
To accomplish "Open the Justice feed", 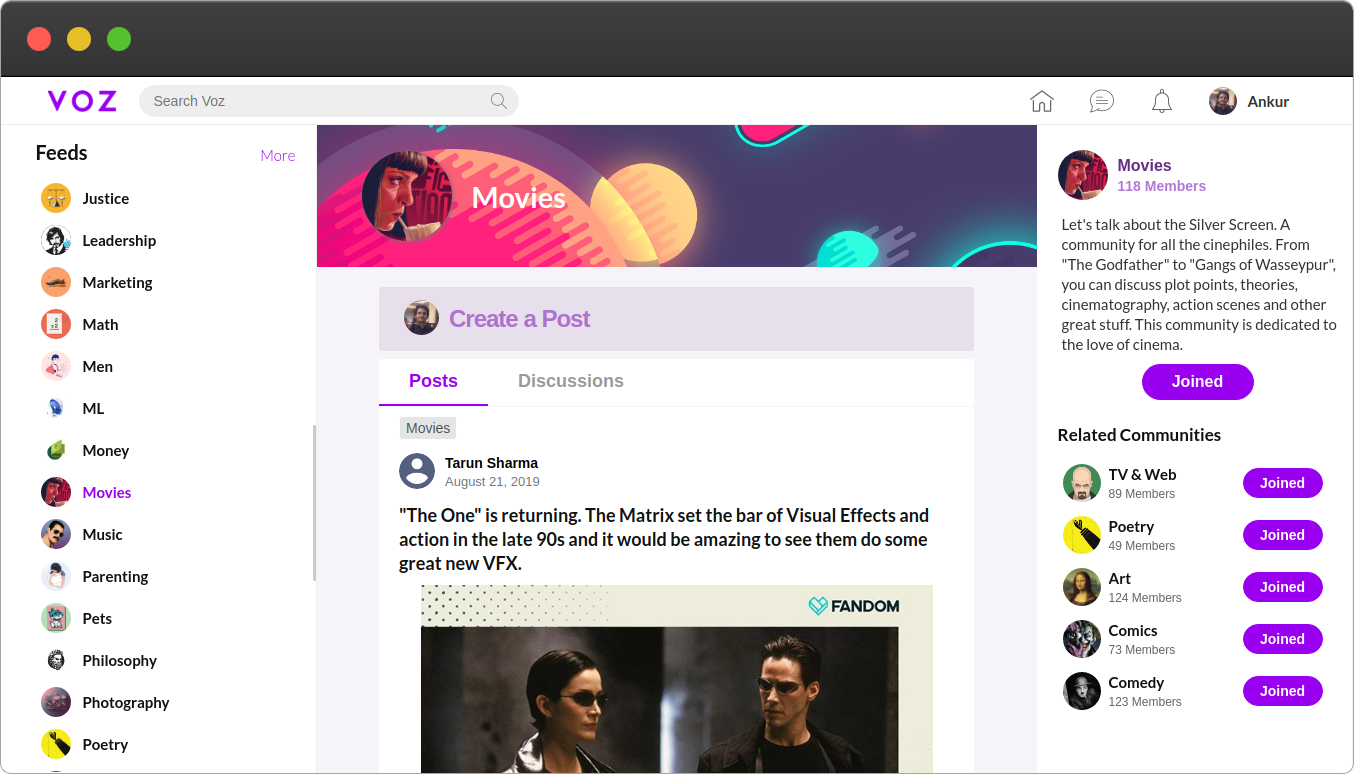I will pyautogui.click(x=106, y=198).
